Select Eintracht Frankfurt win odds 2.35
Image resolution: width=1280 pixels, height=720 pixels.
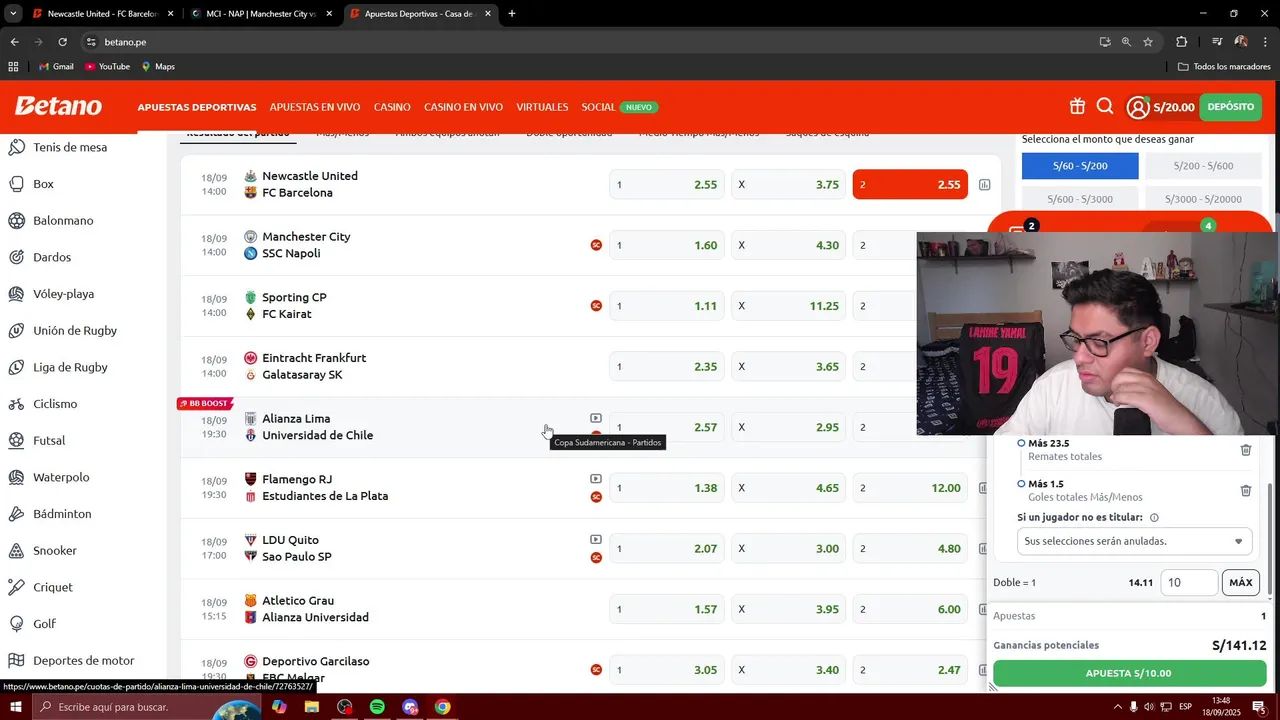(x=667, y=367)
